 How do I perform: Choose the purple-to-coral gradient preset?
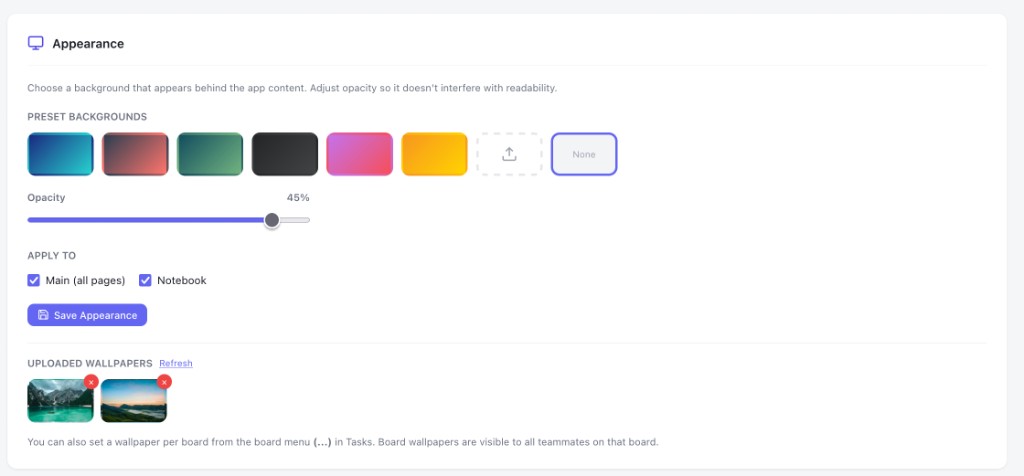click(135, 154)
